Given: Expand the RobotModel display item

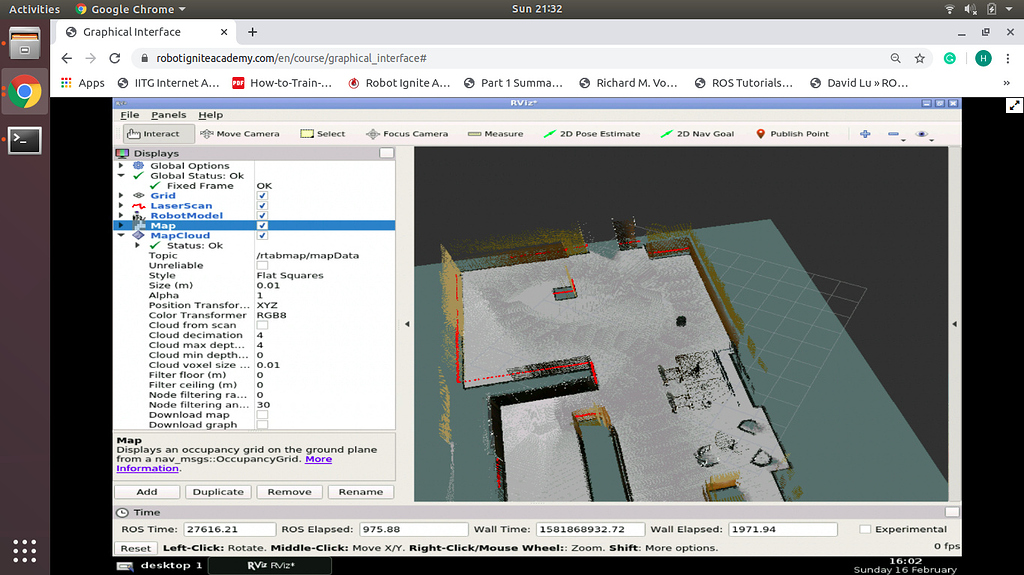Looking at the screenshot, I should click(x=121, y=215).
